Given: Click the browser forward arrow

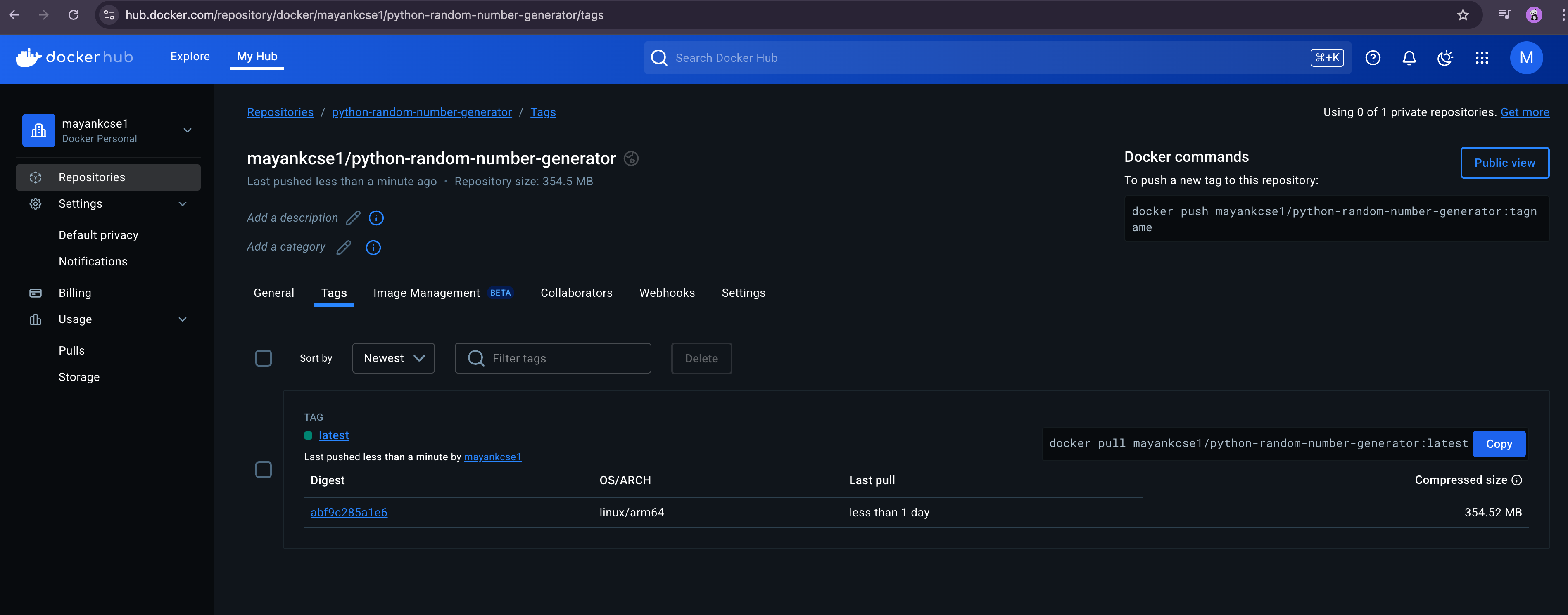Looking at the screenshot, I should pyautogui.click(x=44, y=14).
